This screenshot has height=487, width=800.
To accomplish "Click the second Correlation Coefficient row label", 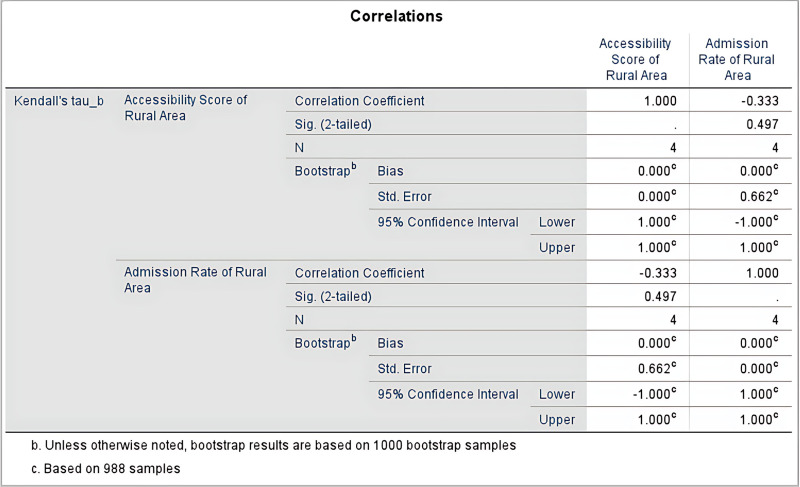I will point(359,273).
